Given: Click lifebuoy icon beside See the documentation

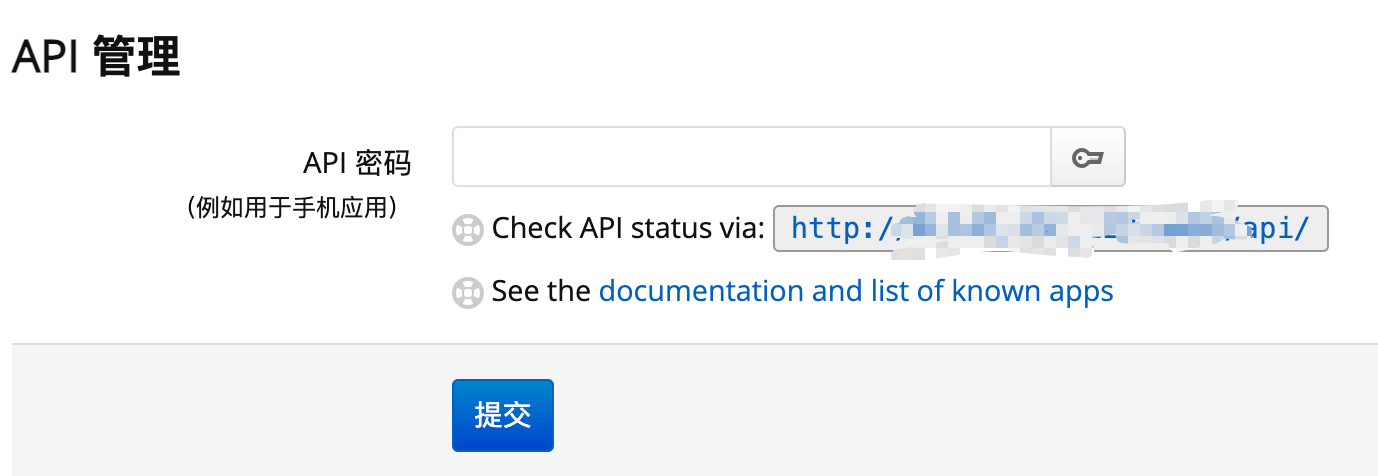Looking at the screenshot, I should 467,292.
